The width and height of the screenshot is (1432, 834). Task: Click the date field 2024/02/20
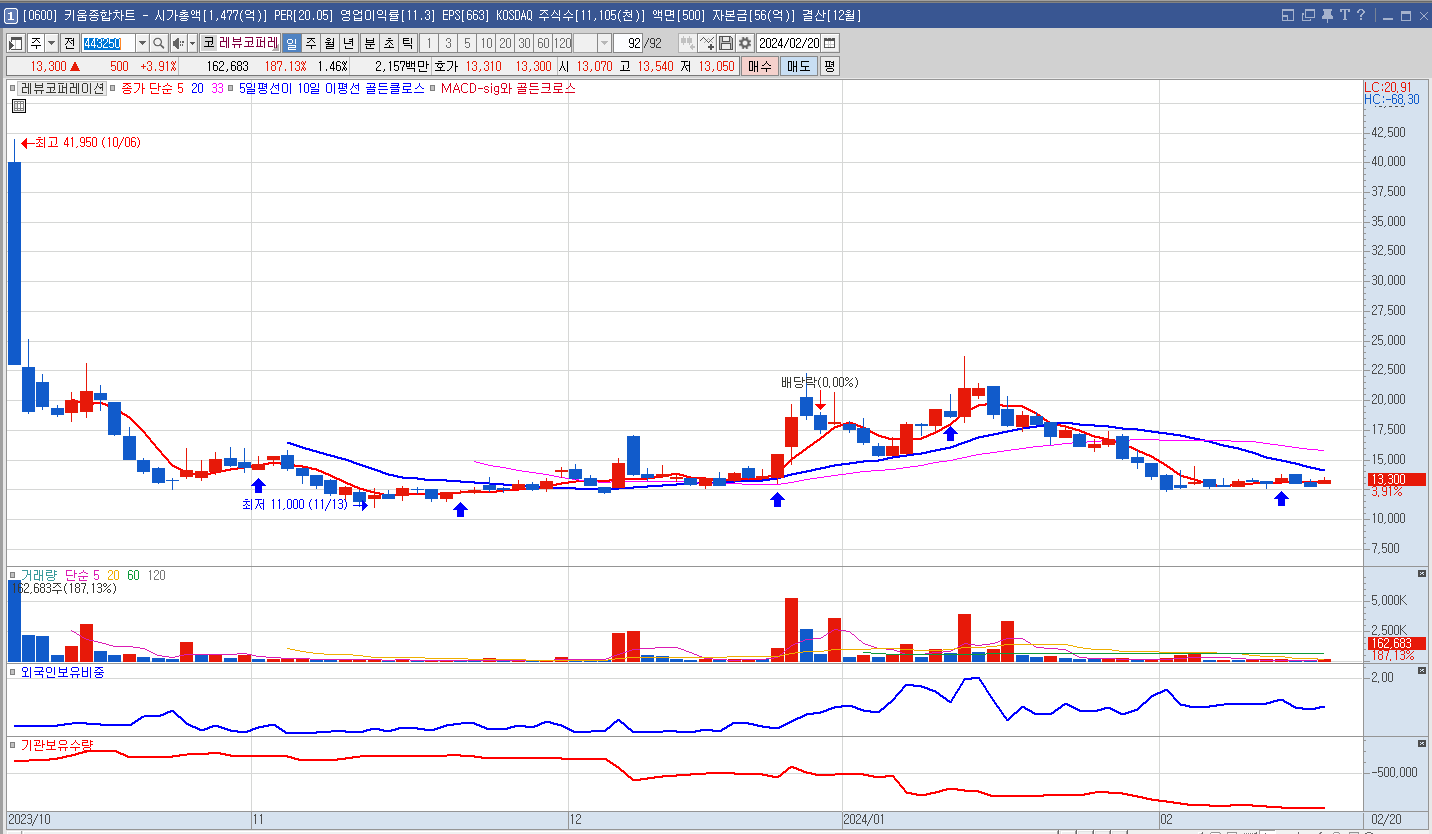click(x=789, y=43)
